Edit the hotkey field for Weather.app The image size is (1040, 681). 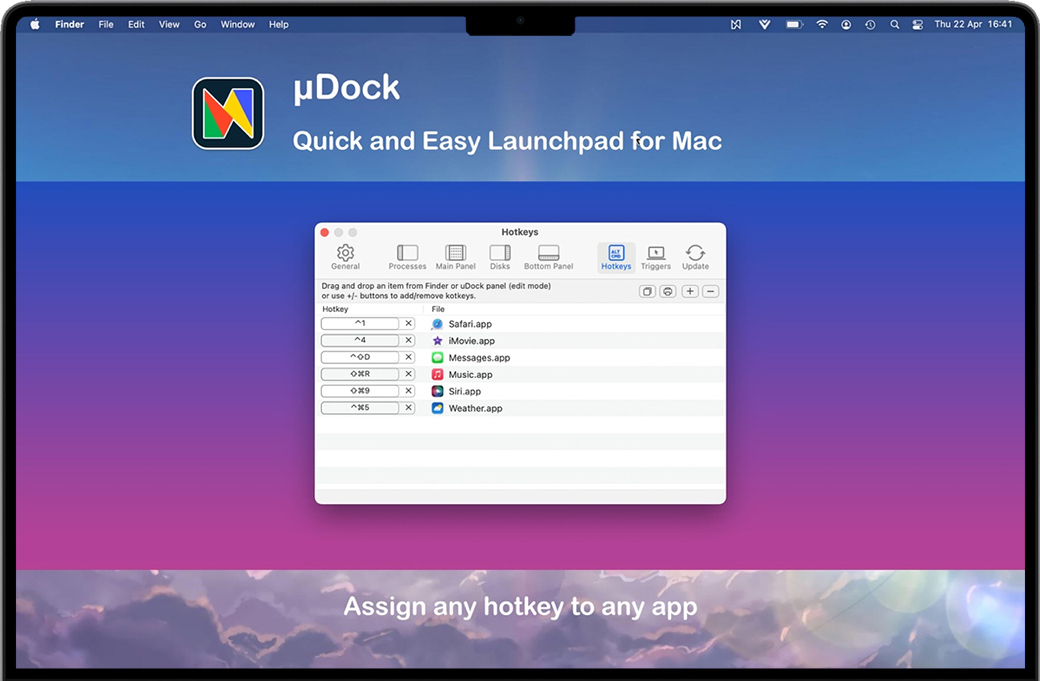pyautogui.click(x=360, y=408)
